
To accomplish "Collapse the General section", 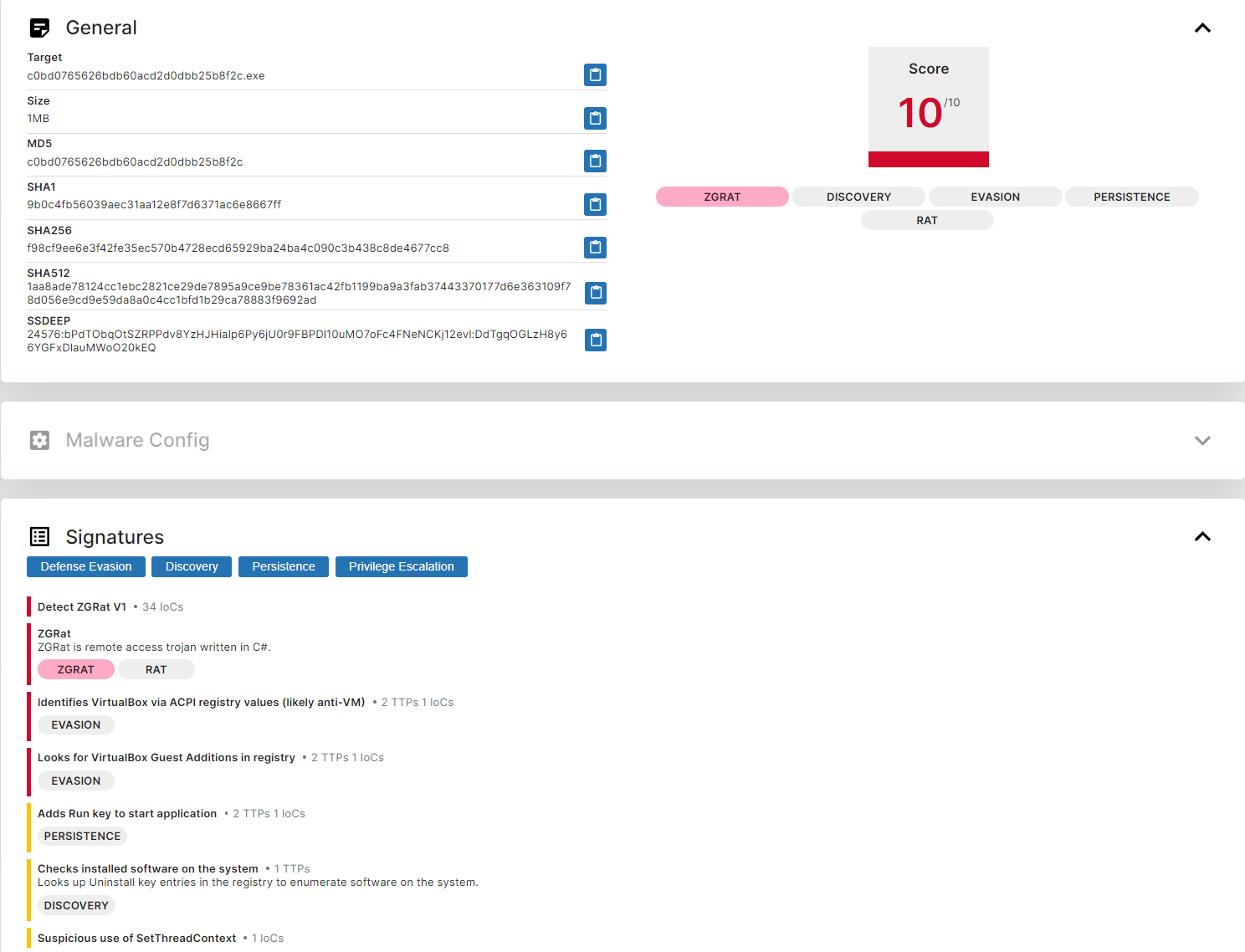I will click(x=1201, y=28).
